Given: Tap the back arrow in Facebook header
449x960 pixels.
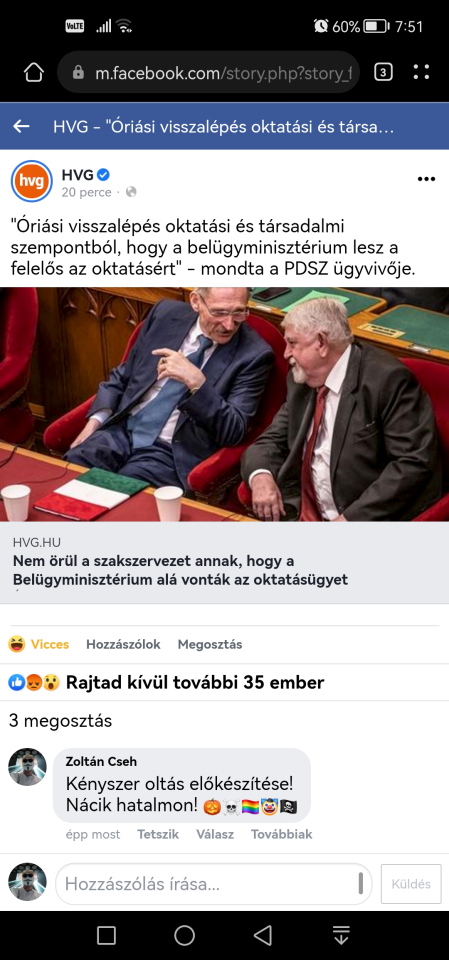Looking at the screenshot, I should tap(21, 126).
